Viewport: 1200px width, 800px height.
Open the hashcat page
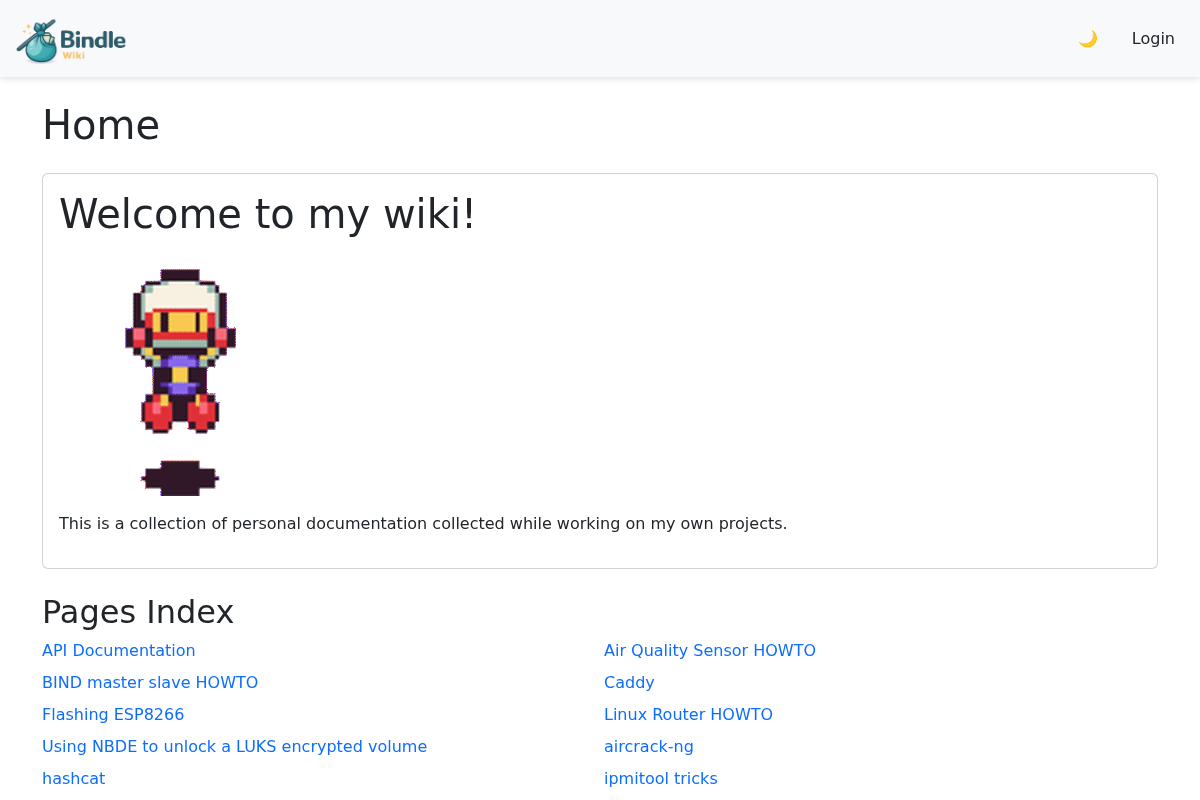(73, 779)
